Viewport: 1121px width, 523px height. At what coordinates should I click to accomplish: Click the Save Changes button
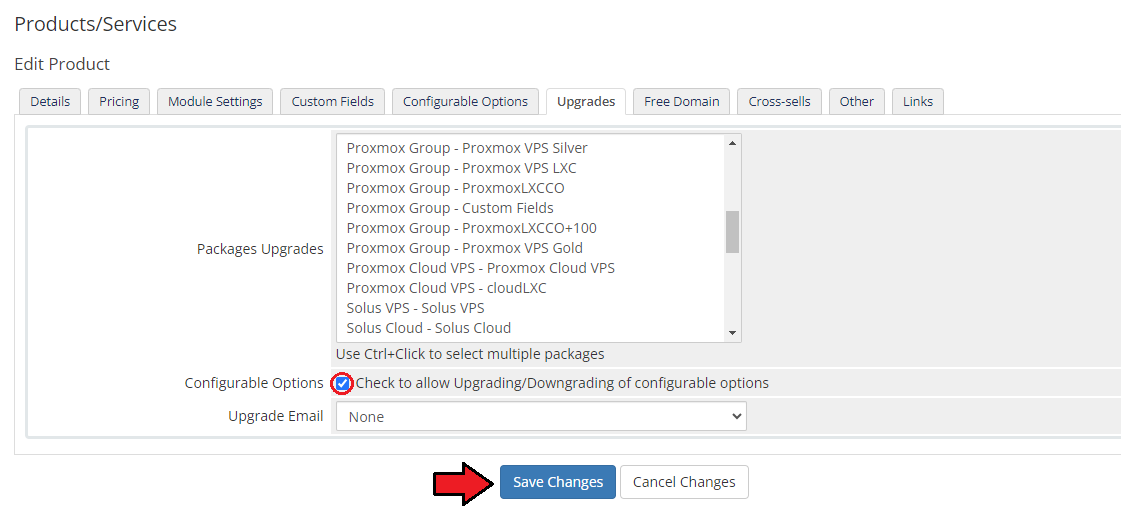coord(558,482)
